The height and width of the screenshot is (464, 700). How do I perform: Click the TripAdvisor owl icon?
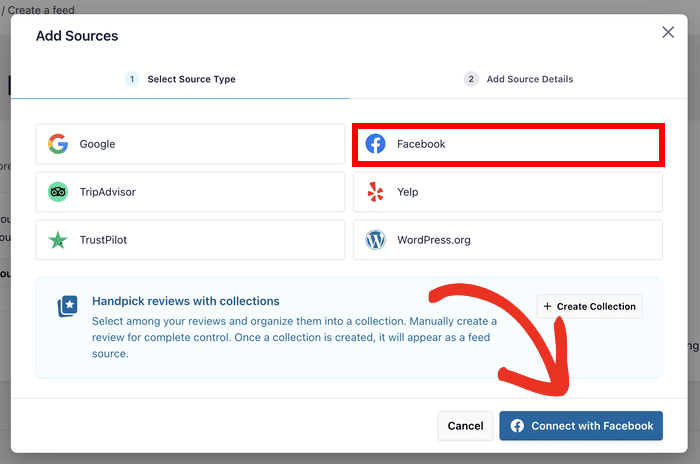coord(58,192)
